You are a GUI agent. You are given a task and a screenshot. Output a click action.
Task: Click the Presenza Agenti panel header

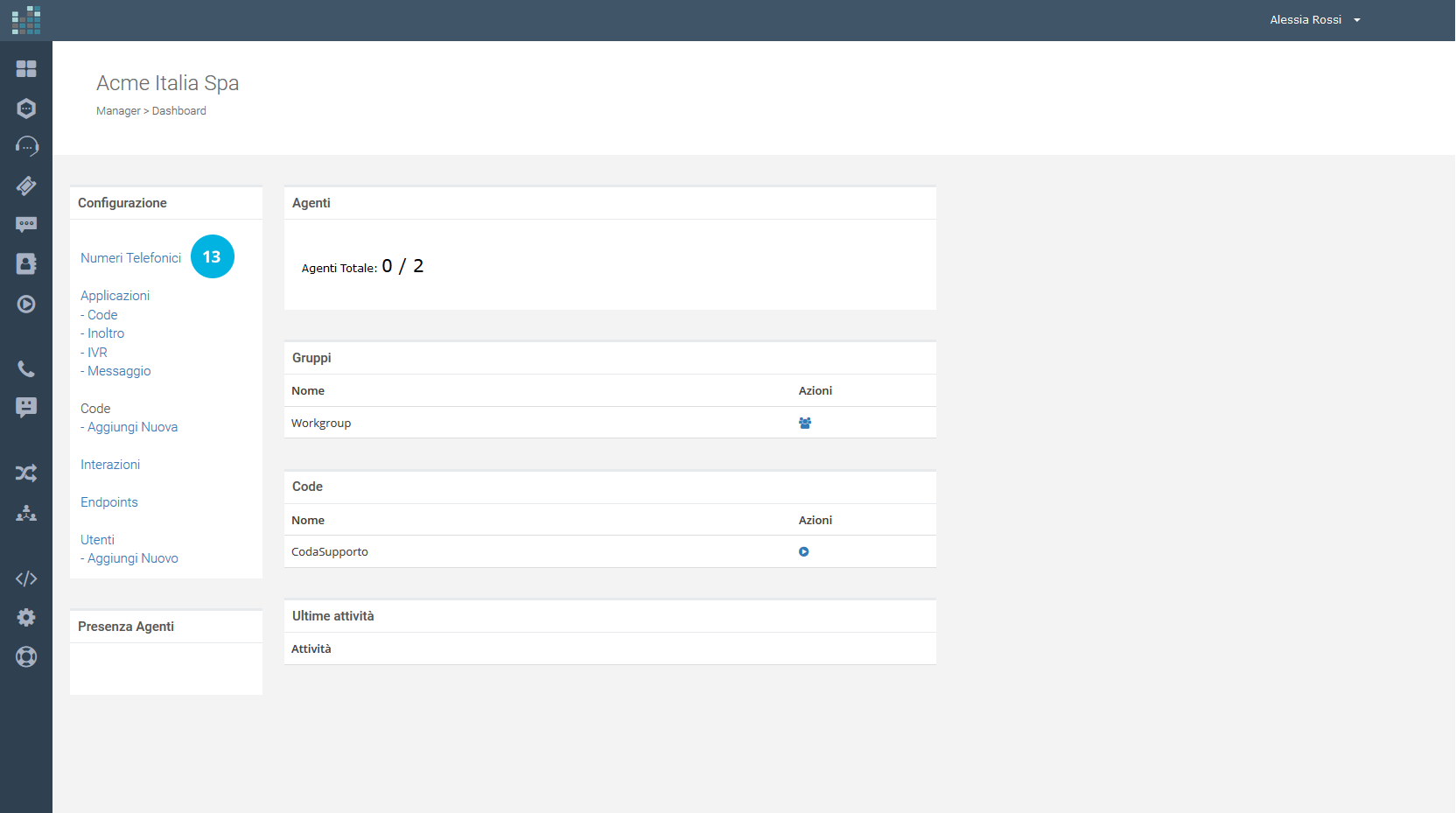[x=166, y=627]
